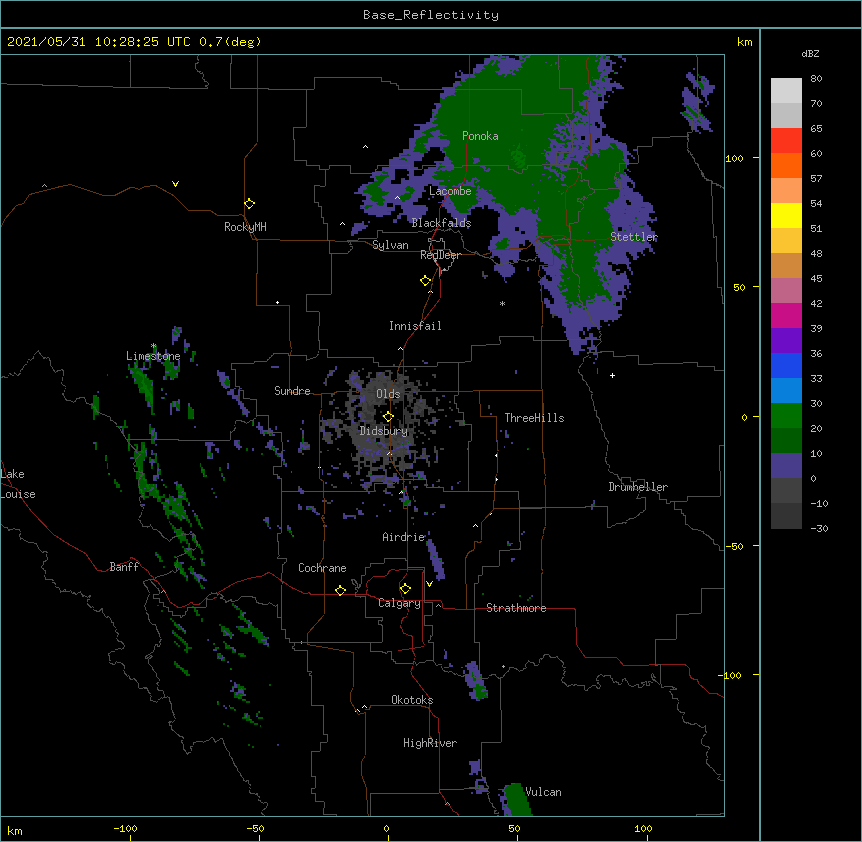Viewport: 862px width, 842px height.
Task: Pick the orange 60 dBZ legend swatch
Action: (786, 165)
